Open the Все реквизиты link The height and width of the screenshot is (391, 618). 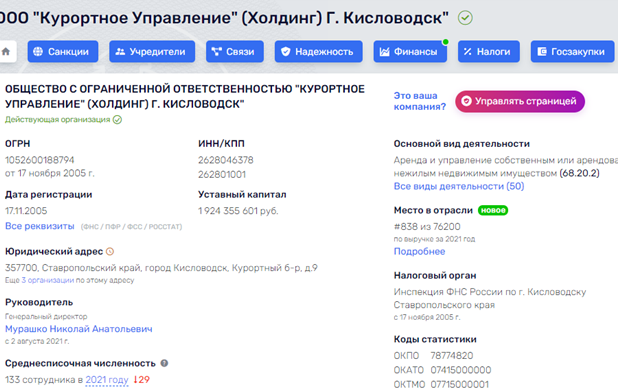click(39, 226)
